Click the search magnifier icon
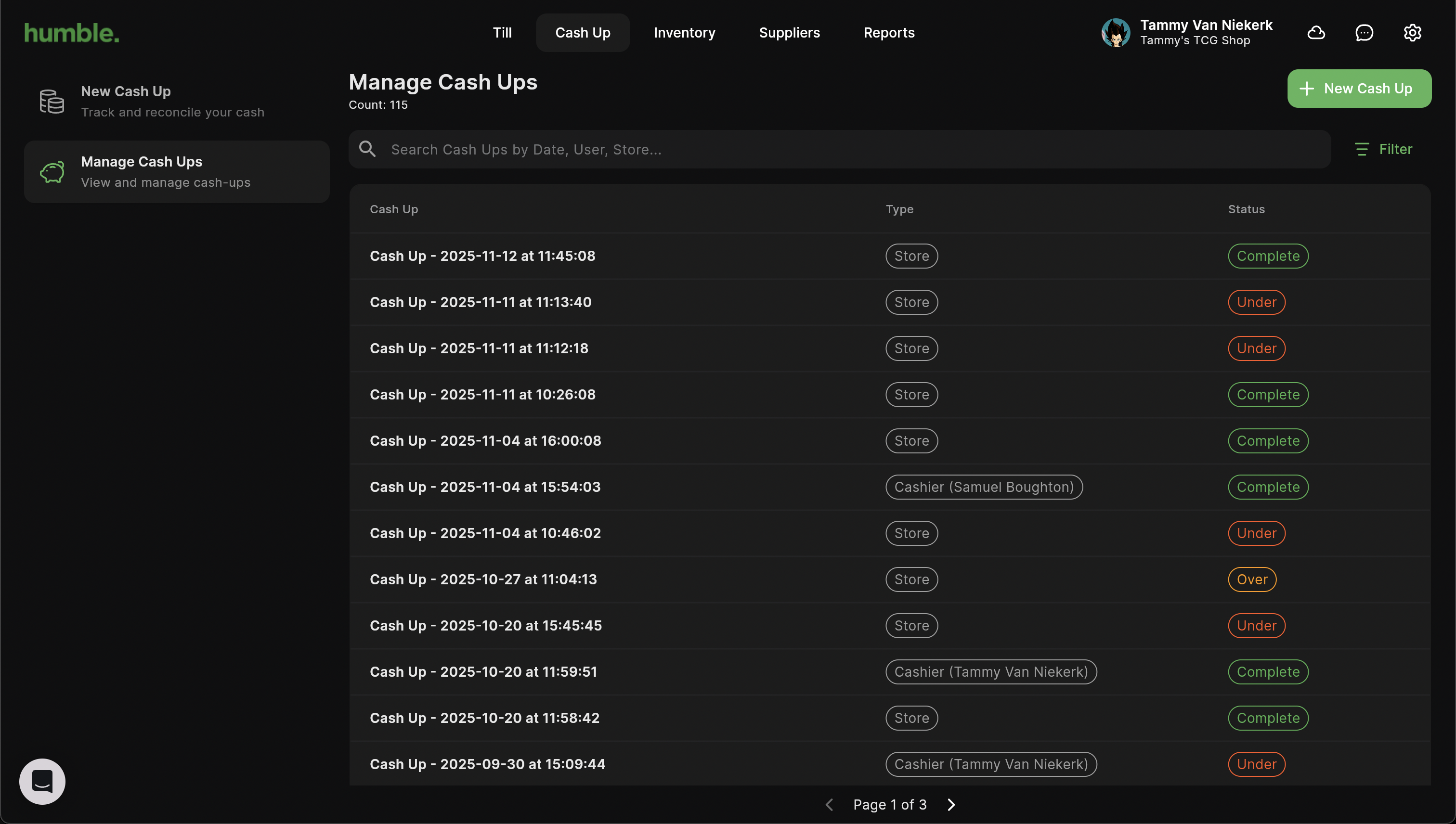 tap(367, 149)
